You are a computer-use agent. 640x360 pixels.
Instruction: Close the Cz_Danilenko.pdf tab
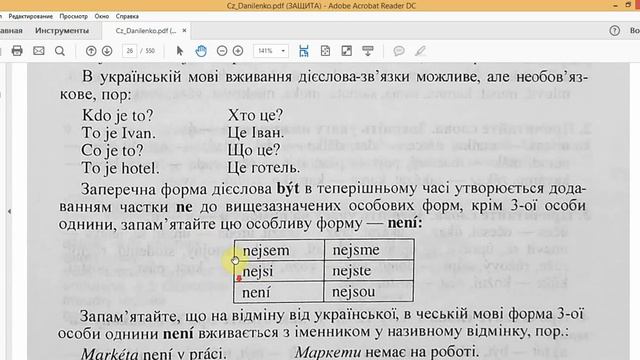click(184, 31)
